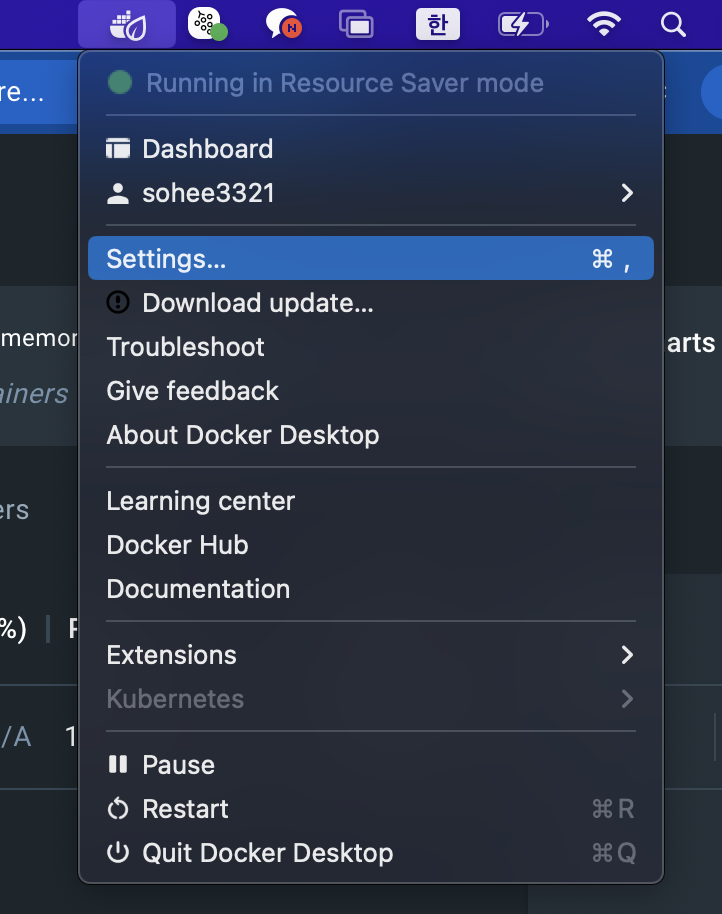
Task: Click the greyed-out Kubernetes entry
Action: click(371, 699)
